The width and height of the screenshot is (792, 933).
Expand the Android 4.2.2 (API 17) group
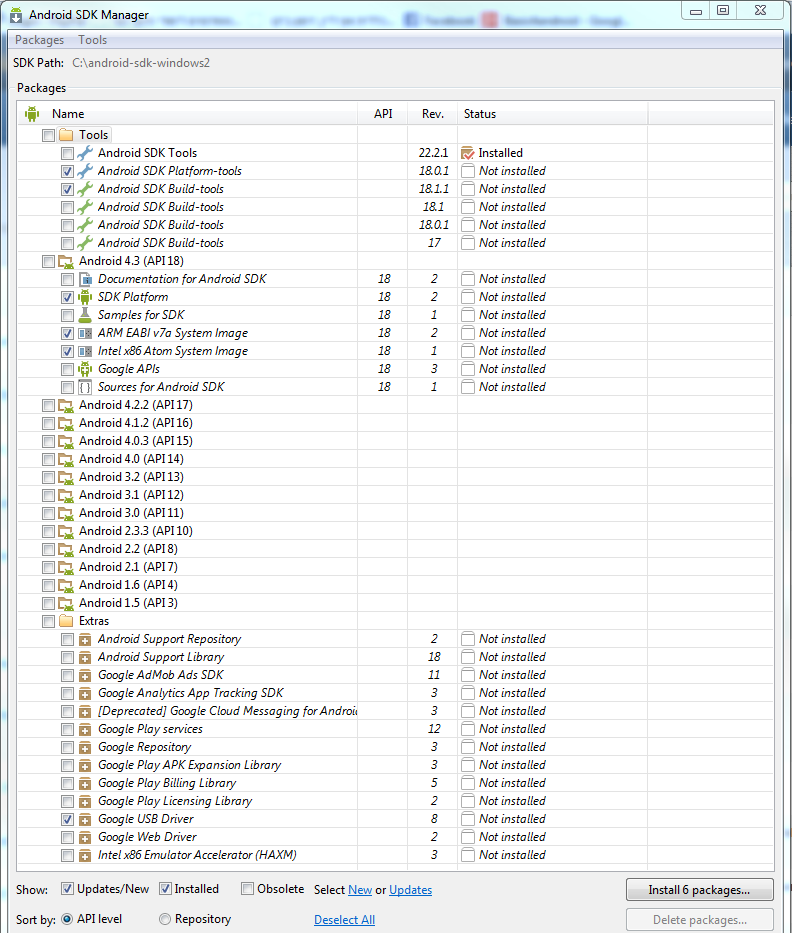click(136, 405)
